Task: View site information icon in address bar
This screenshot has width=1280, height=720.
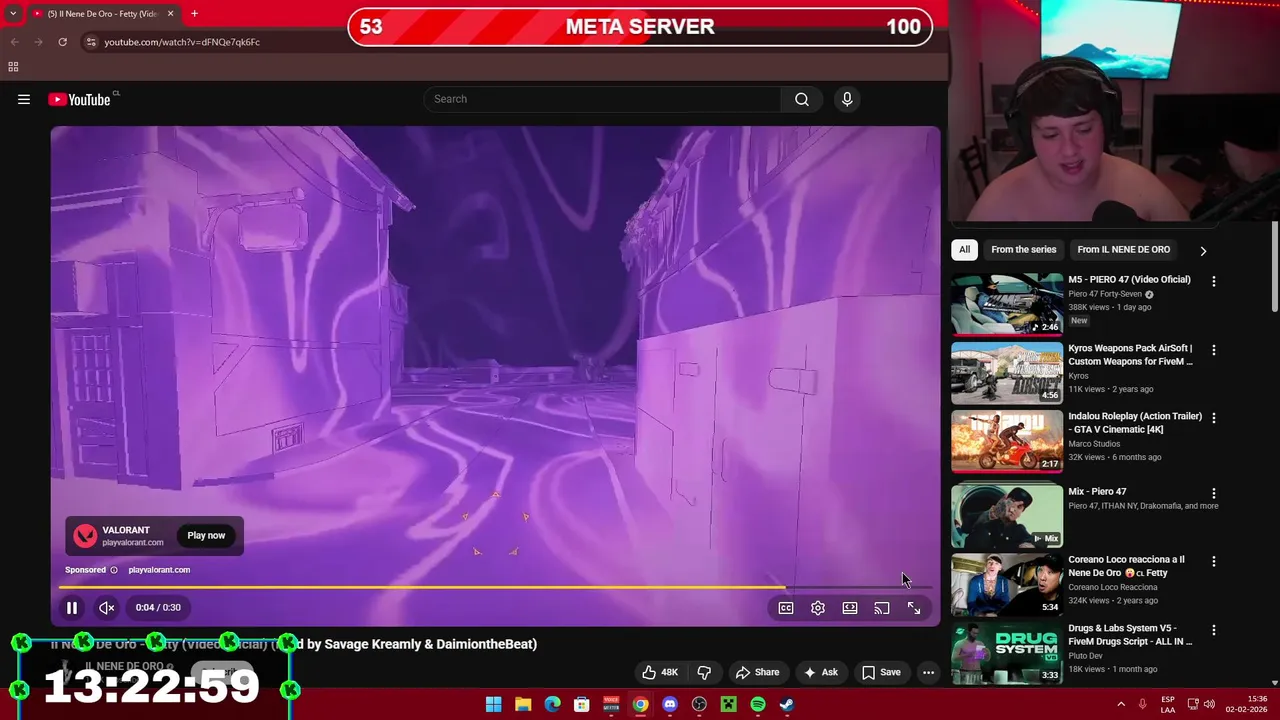Action: pyautogui.click(x=91, y=42)
